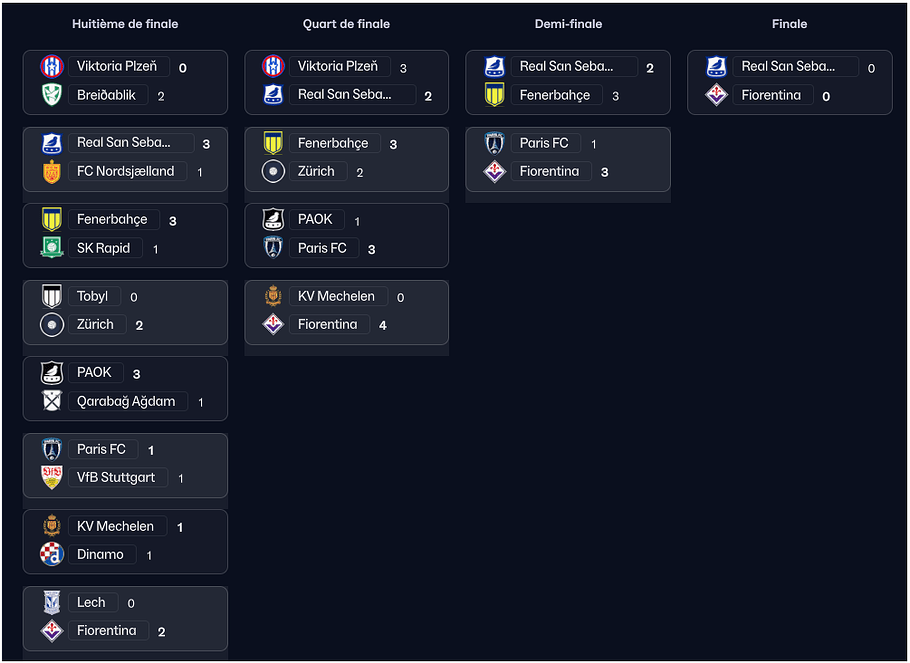Click FC Nordsjælland club crest
Screen dimensions: 910x663
pyautogui.click(x=52, y=171)
